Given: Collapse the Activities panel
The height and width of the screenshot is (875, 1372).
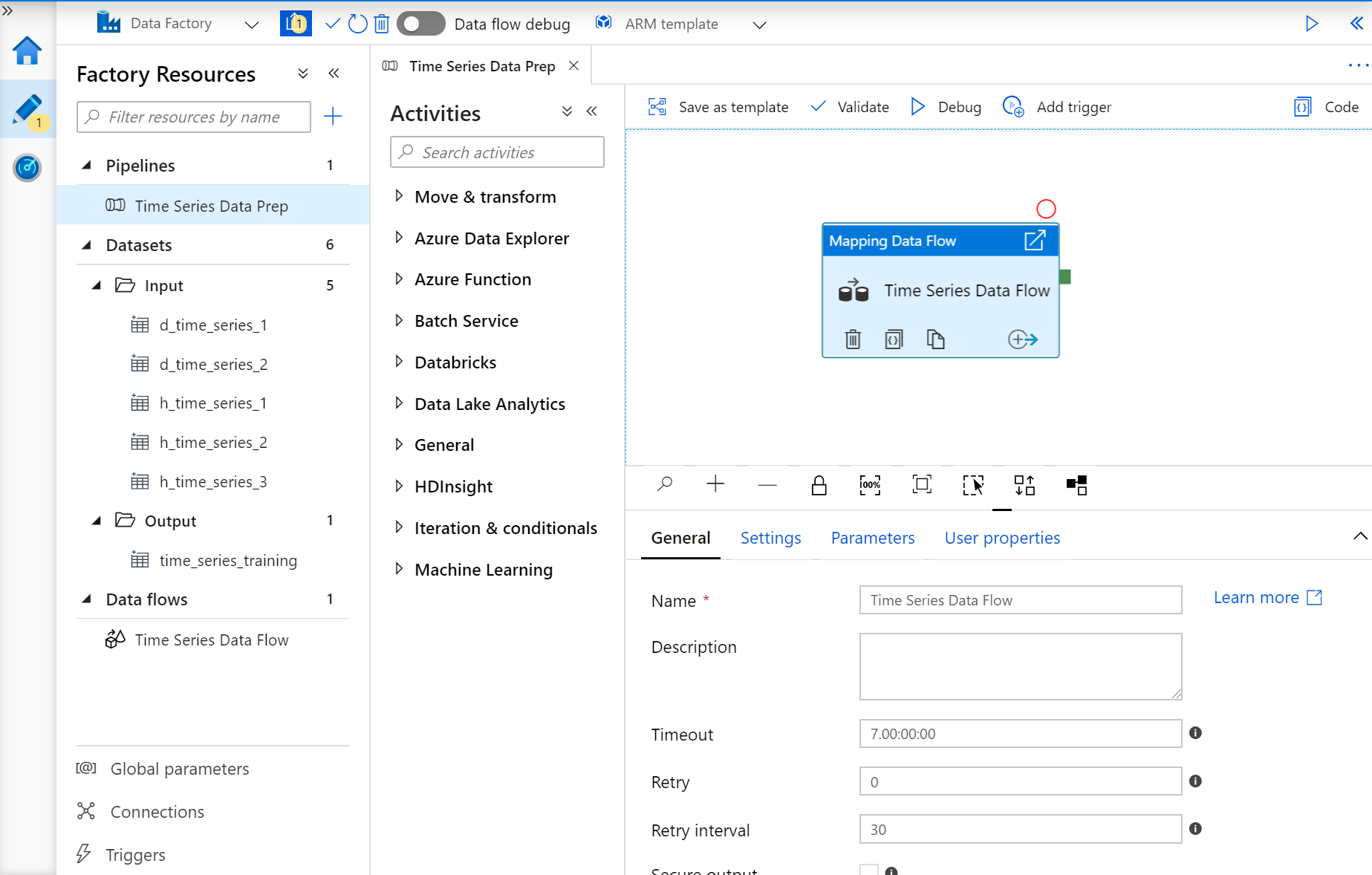Looking at the screenshot, I should click(592, 111).
